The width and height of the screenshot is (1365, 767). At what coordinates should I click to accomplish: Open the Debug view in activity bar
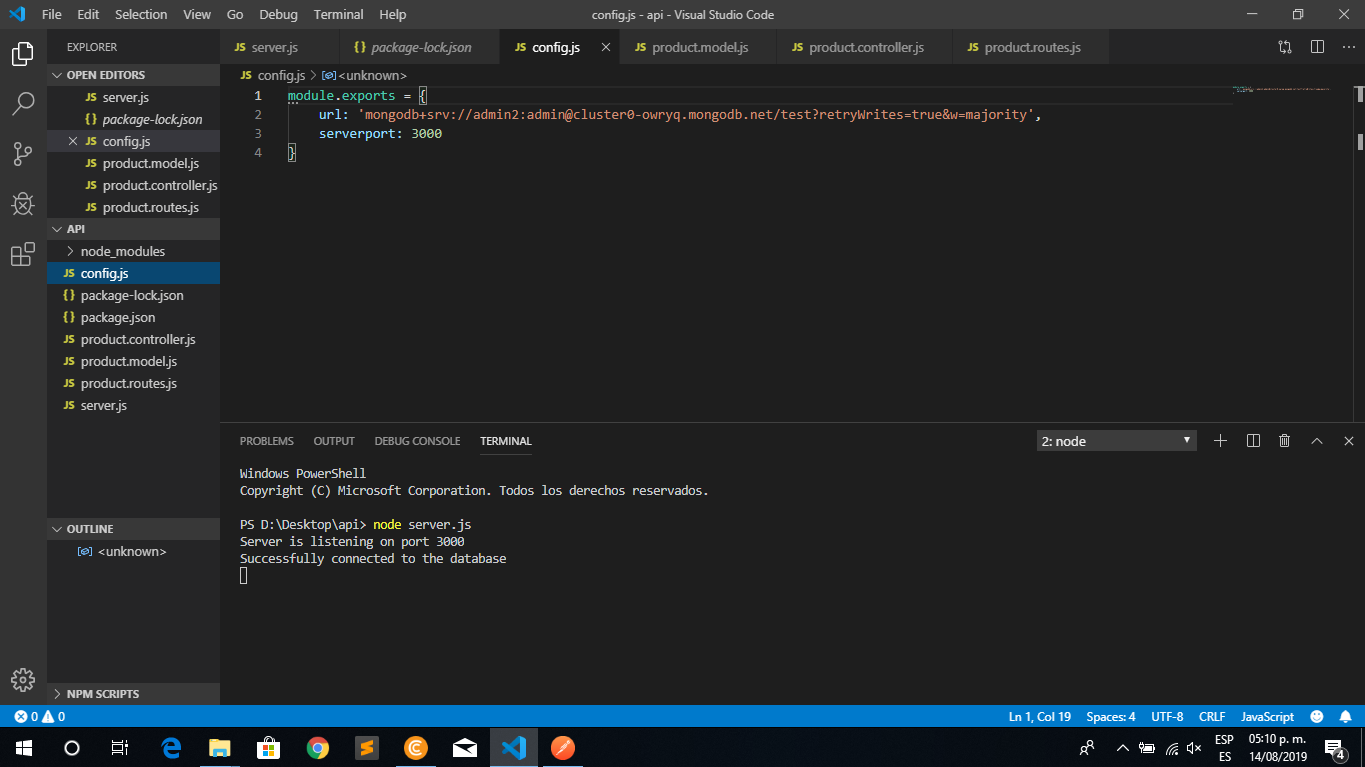(x=23, y=204)
